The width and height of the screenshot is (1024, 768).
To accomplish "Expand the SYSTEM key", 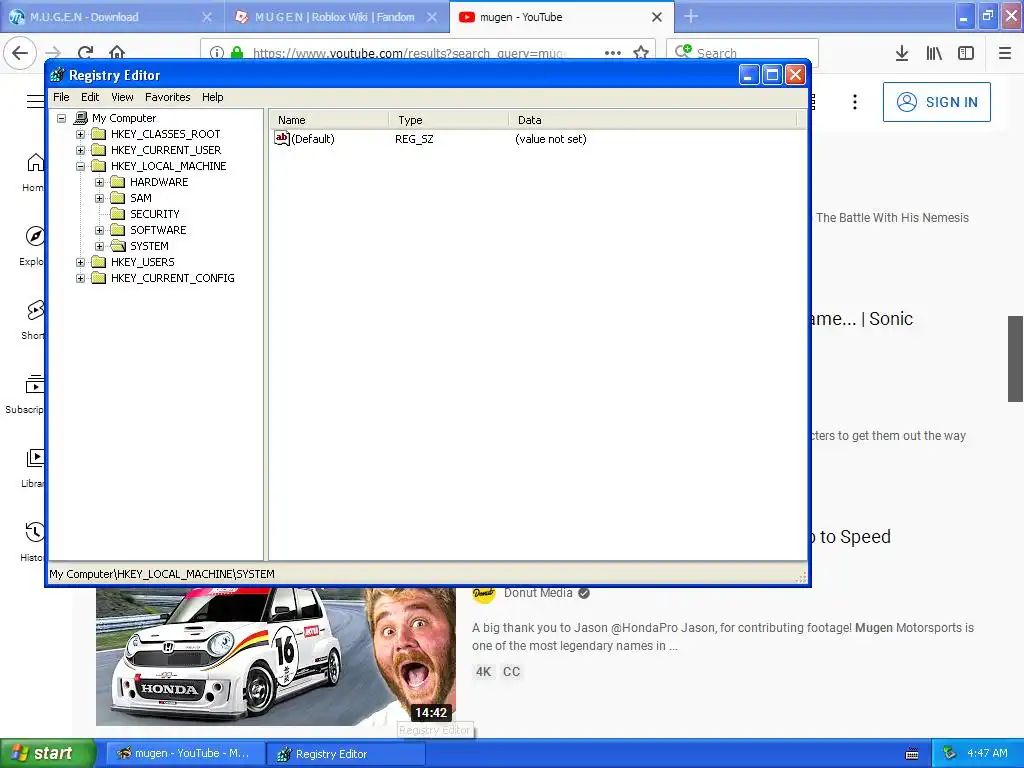I will coord(99,246).
